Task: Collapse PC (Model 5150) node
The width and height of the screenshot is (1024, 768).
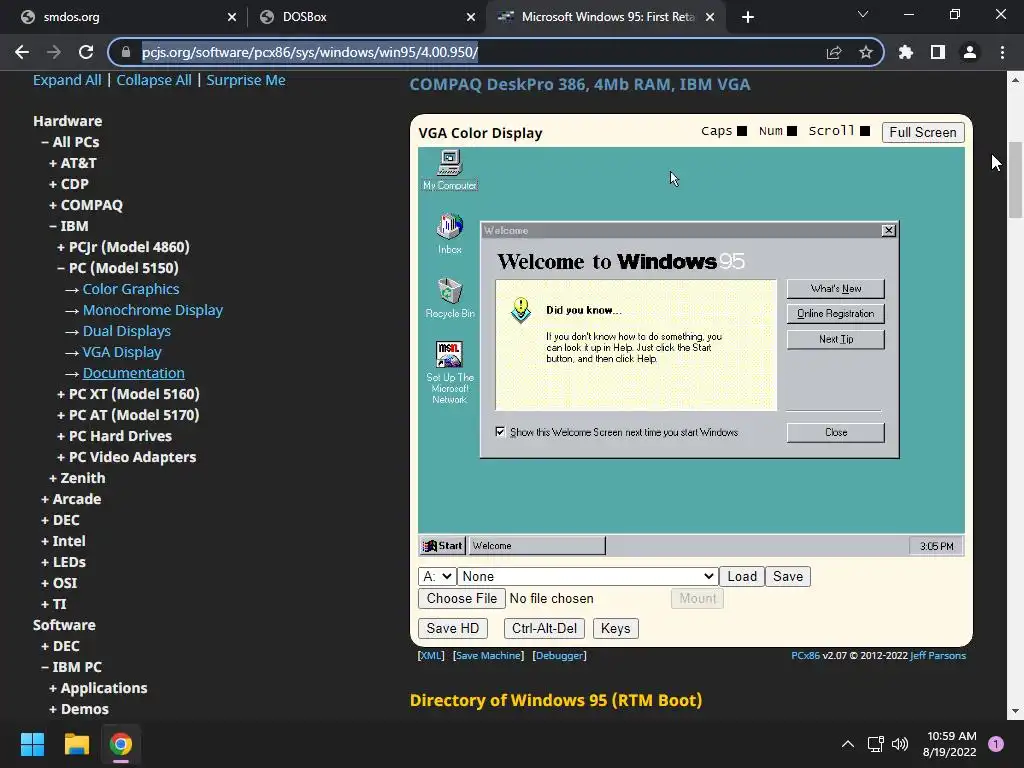Action: pos(118,268)
